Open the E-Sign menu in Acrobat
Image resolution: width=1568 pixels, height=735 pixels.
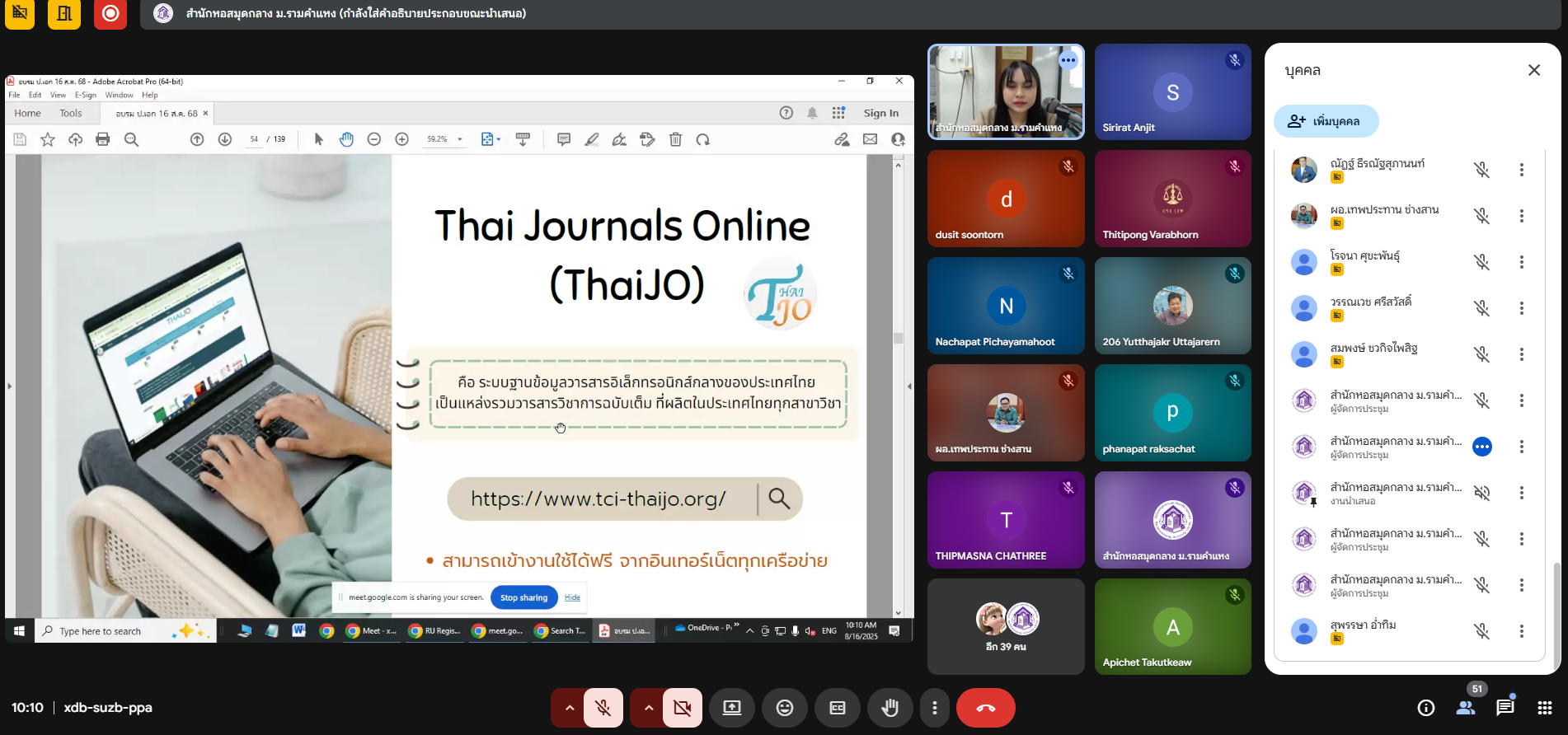[x=86, y=95]
